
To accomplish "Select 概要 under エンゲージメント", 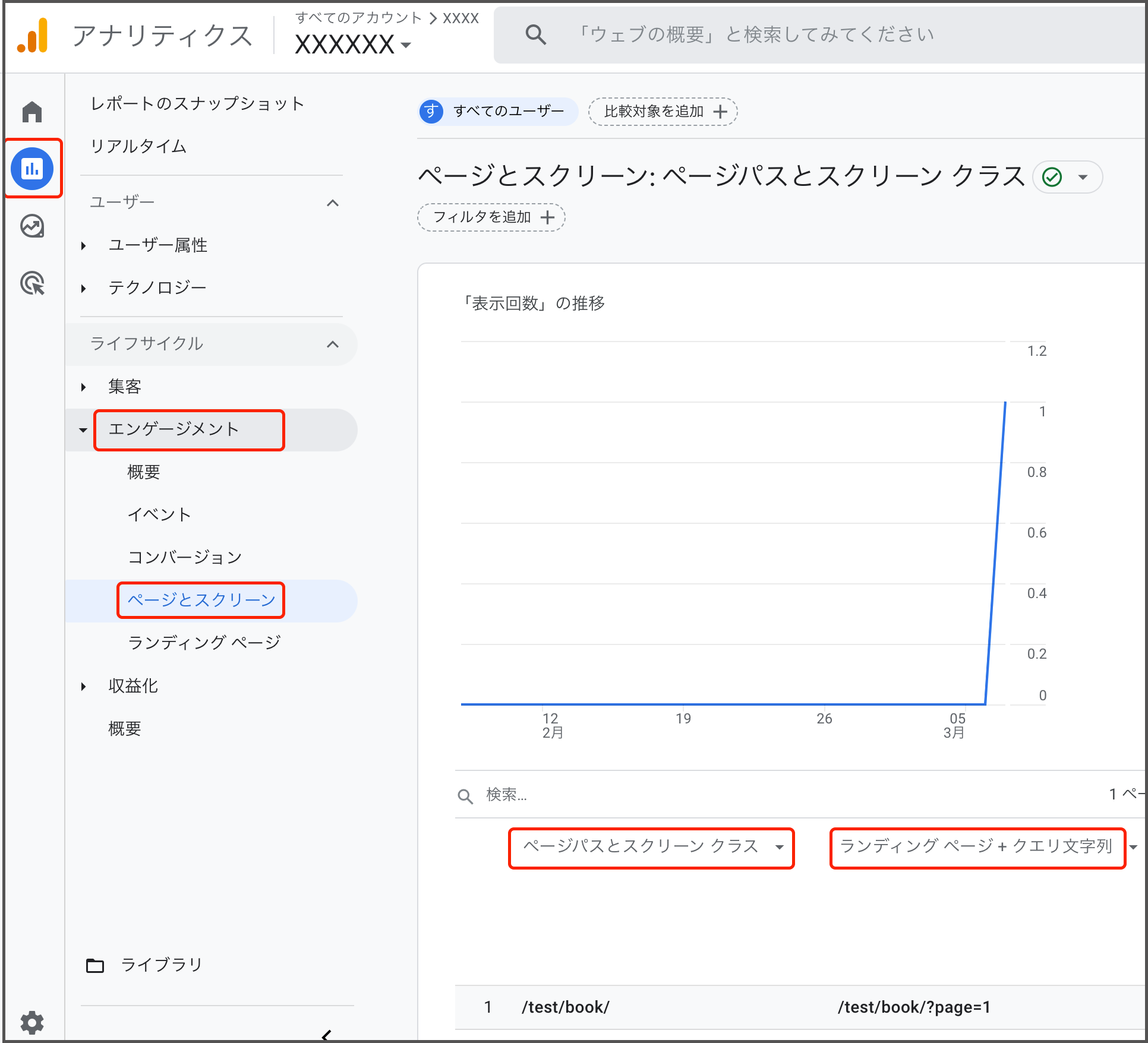I will pyautogui.click(x=144, y=472).
